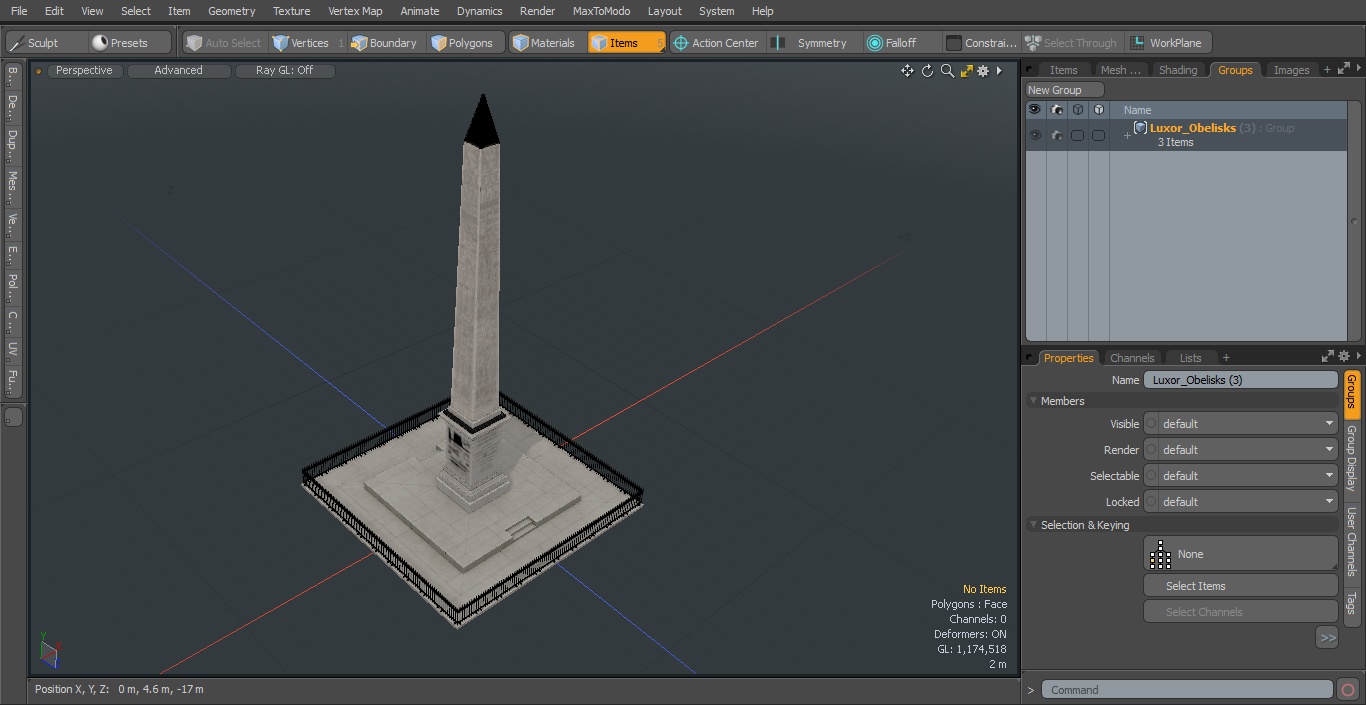This screenshot has width=1366, height=705.
Task: Switch to the Lists tab
Action: pos(1190,358)
